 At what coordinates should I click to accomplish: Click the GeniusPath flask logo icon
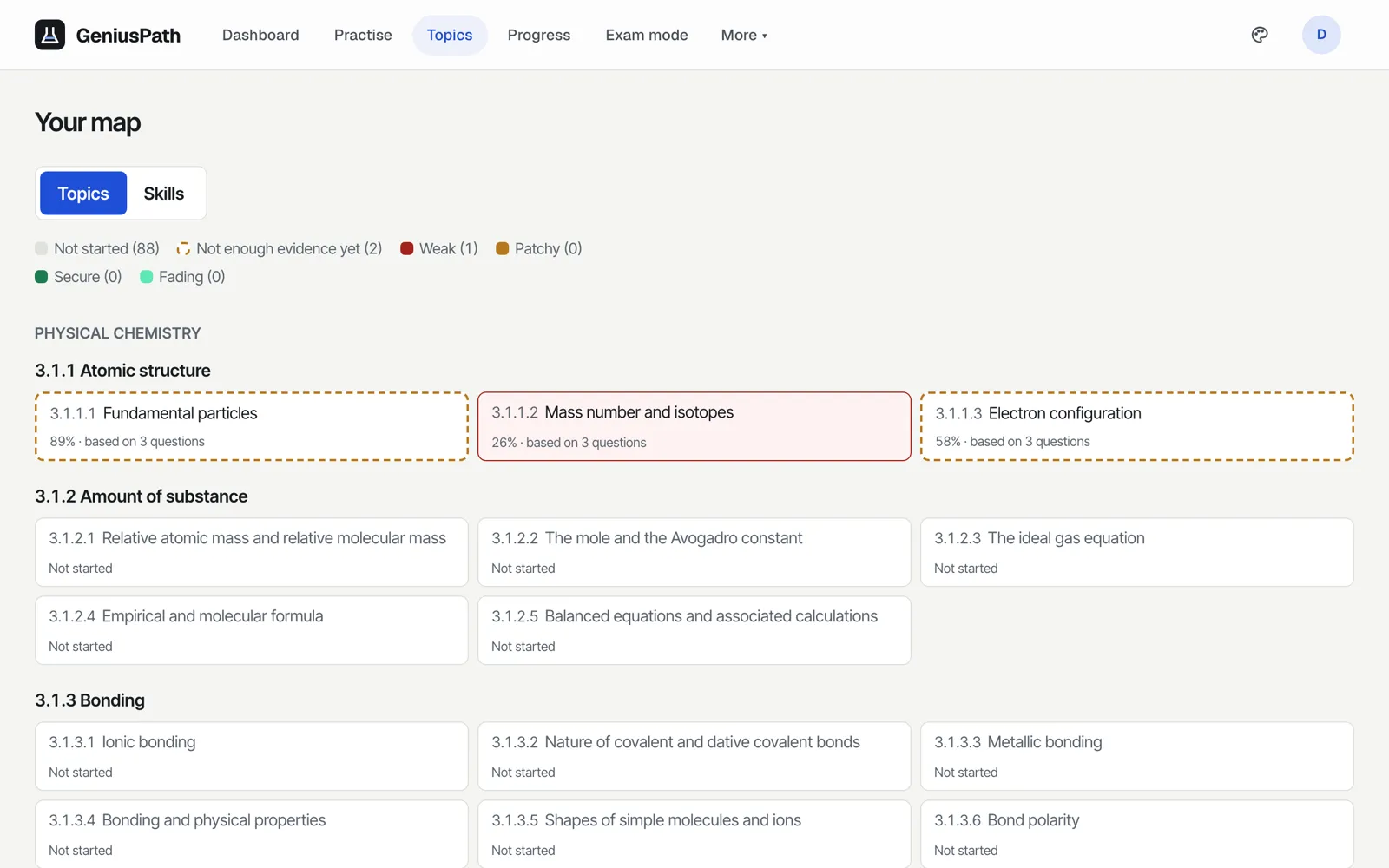coord(49,35)
